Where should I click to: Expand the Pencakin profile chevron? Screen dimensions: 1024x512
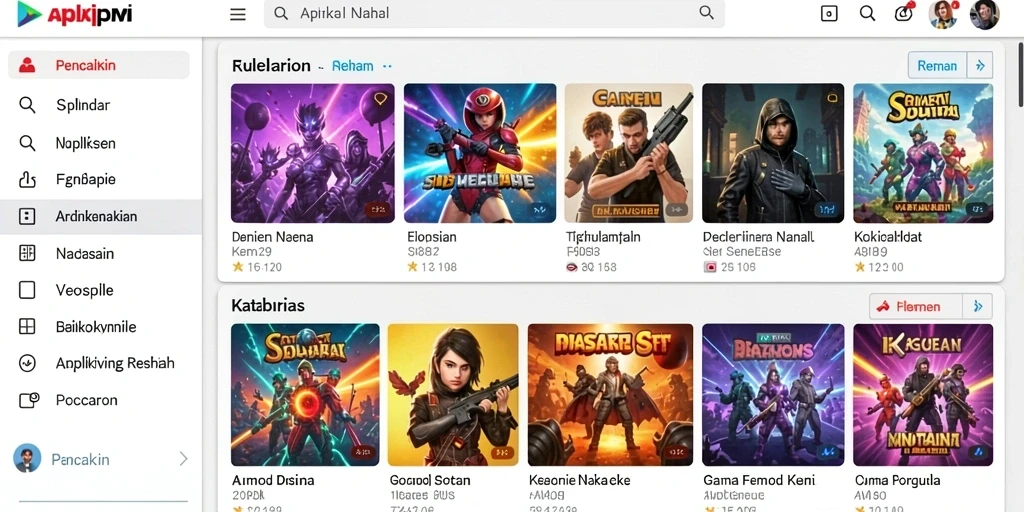coord(184,459)
